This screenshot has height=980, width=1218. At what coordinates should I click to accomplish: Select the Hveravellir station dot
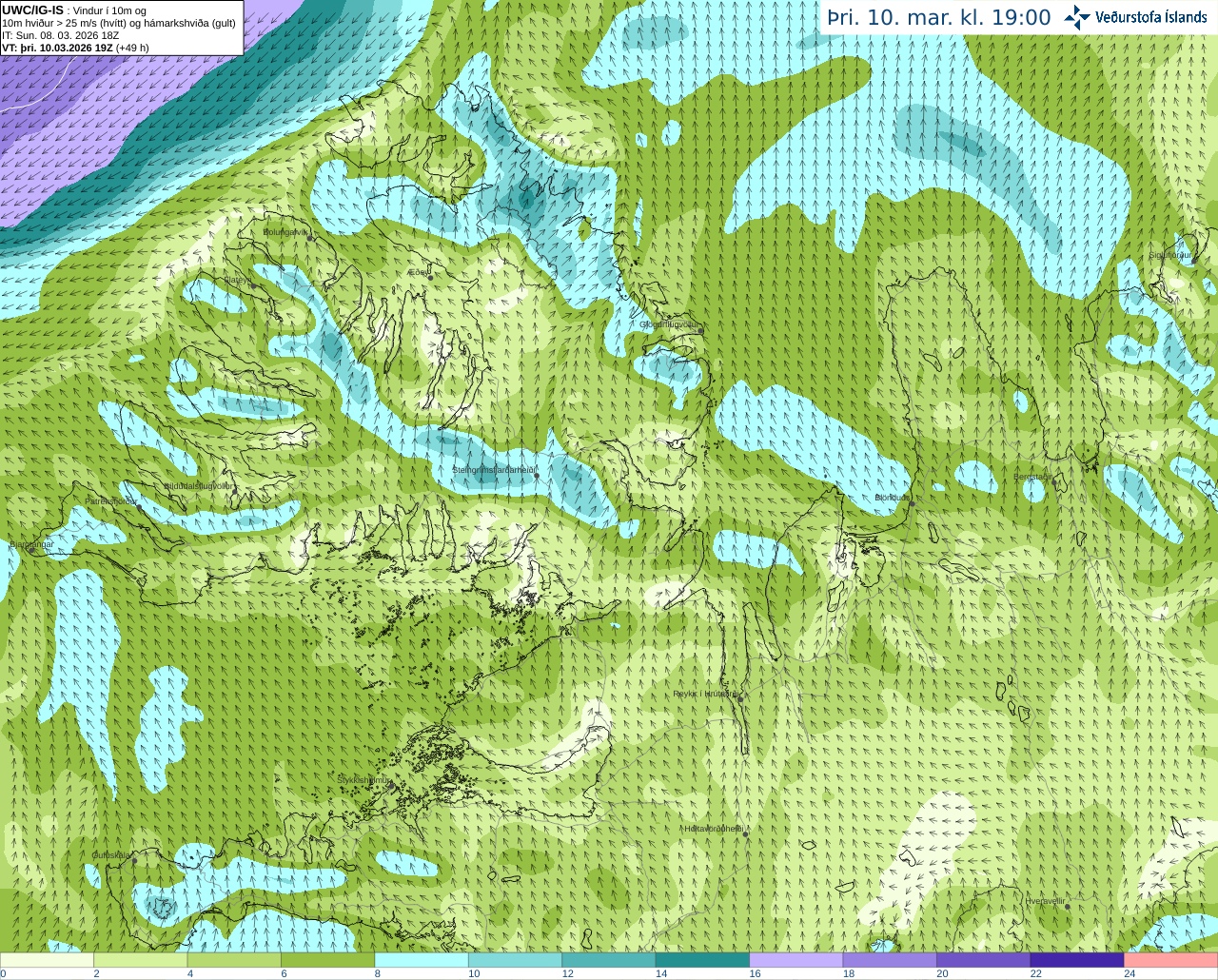(x=1067, y=907)
